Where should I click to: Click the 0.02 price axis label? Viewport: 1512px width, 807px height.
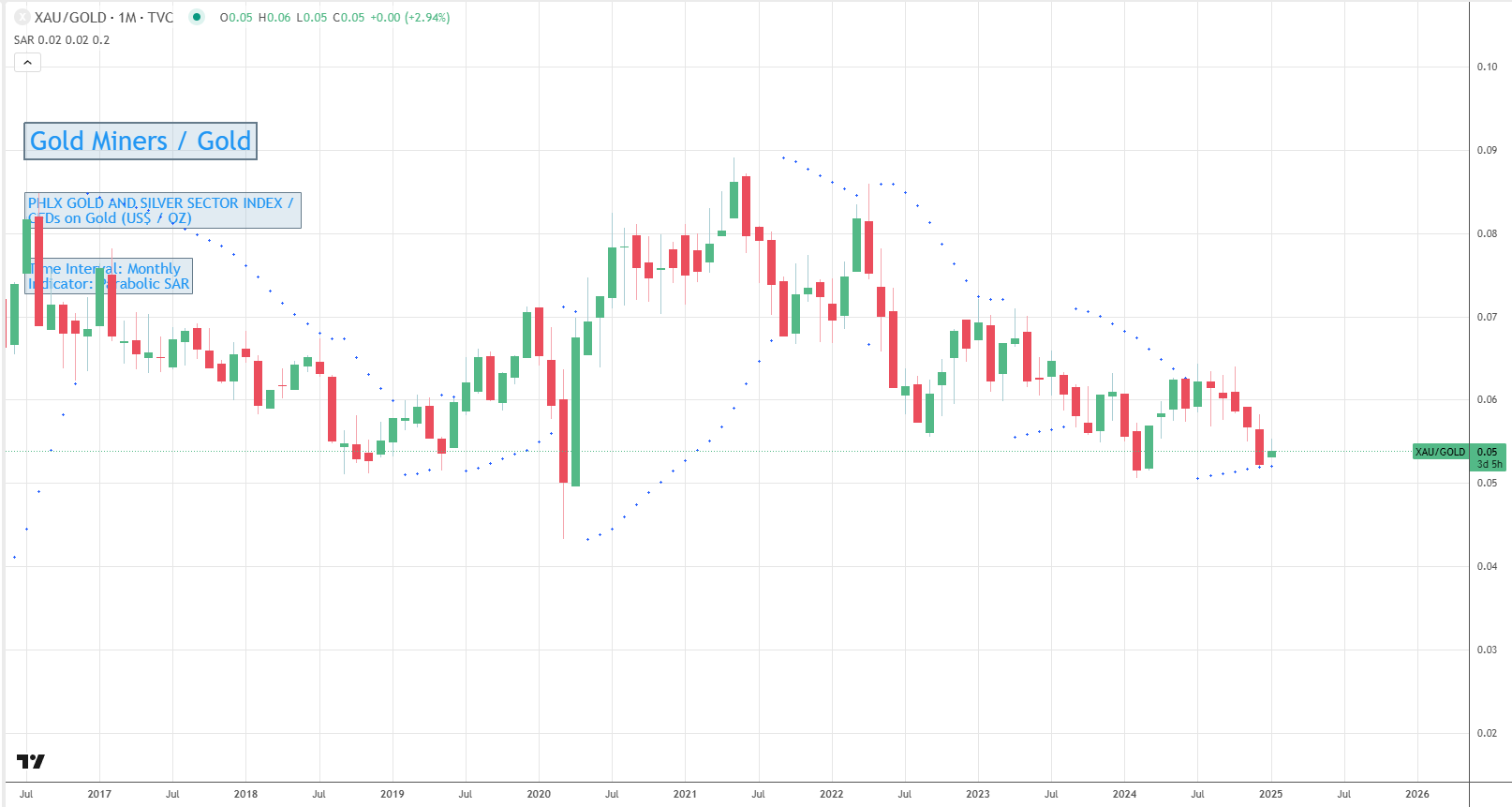[x=1487, y=733]
